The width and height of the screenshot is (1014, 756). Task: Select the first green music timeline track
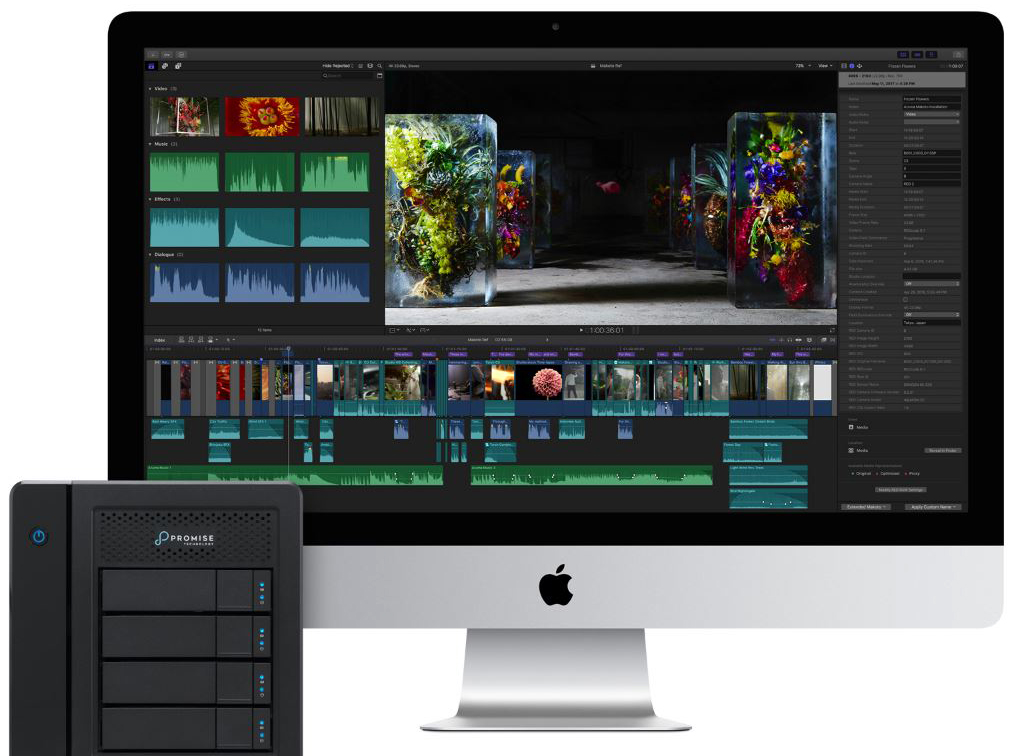point(295,475)
